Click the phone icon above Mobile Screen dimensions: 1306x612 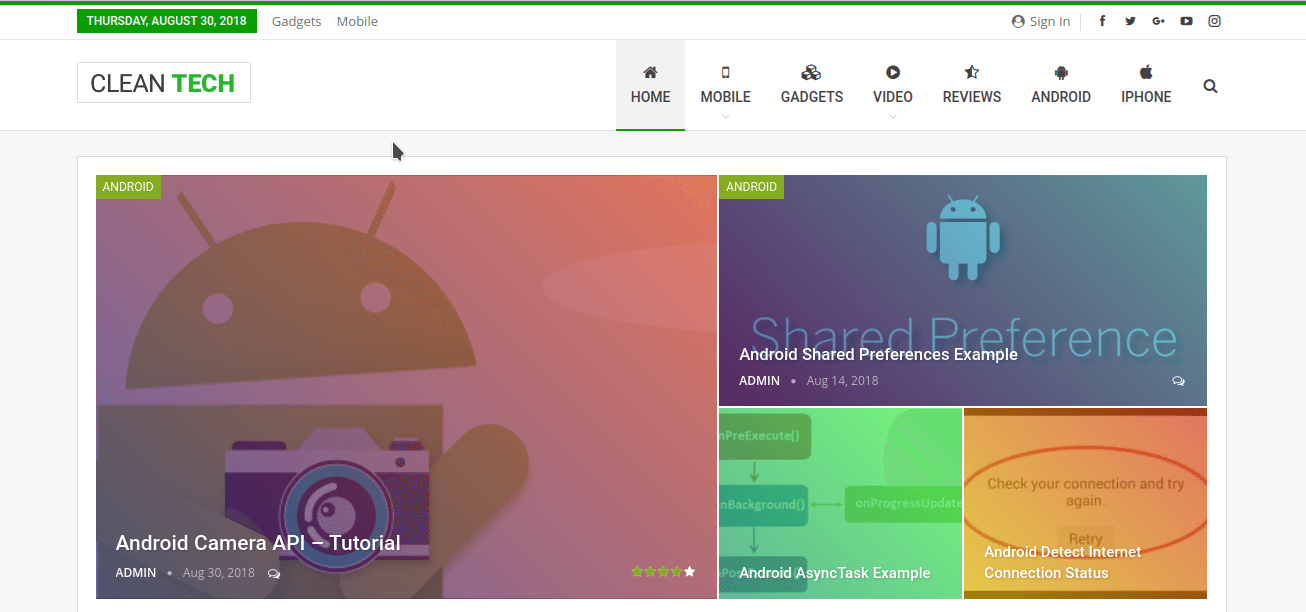pos(726,72)
